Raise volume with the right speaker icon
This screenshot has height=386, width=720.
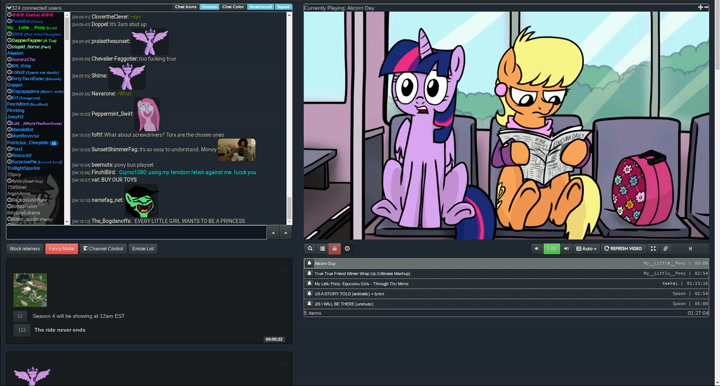(x=566, y=249)
